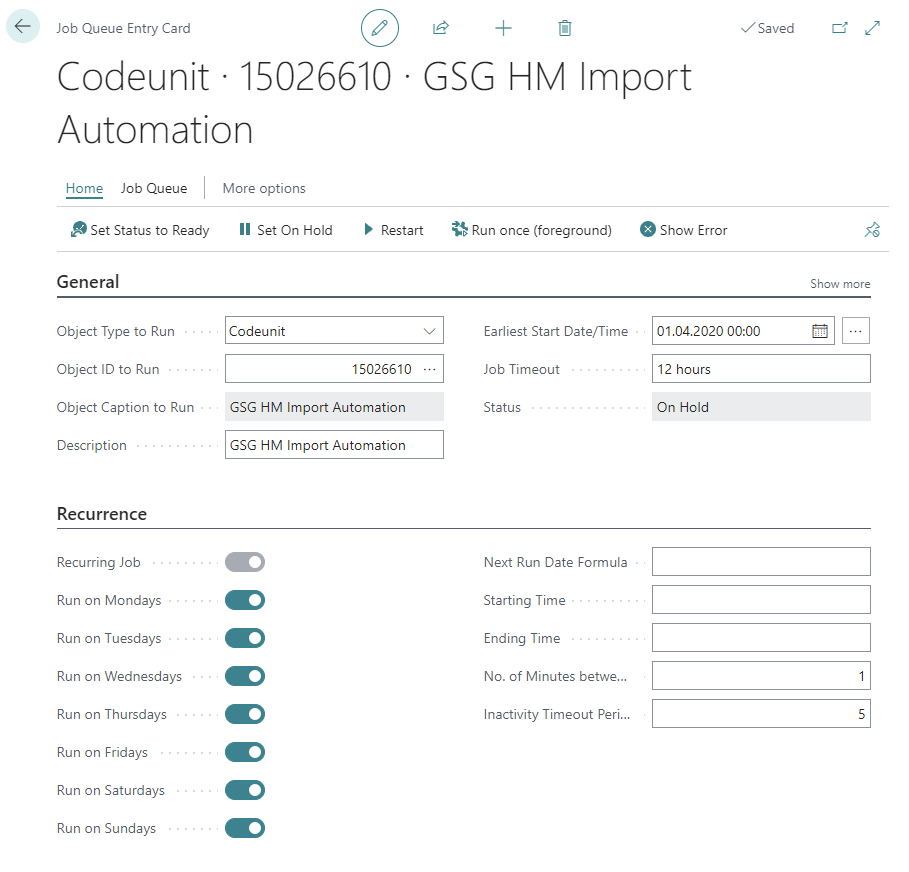
Task: Open card in new window icon
Action: coord(839,28)
